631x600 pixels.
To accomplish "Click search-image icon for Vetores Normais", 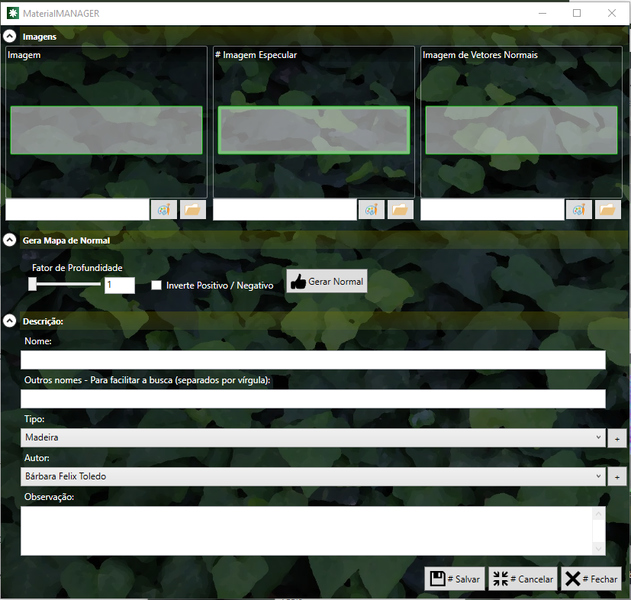I will pyautogui.click(x=579, y=209).
